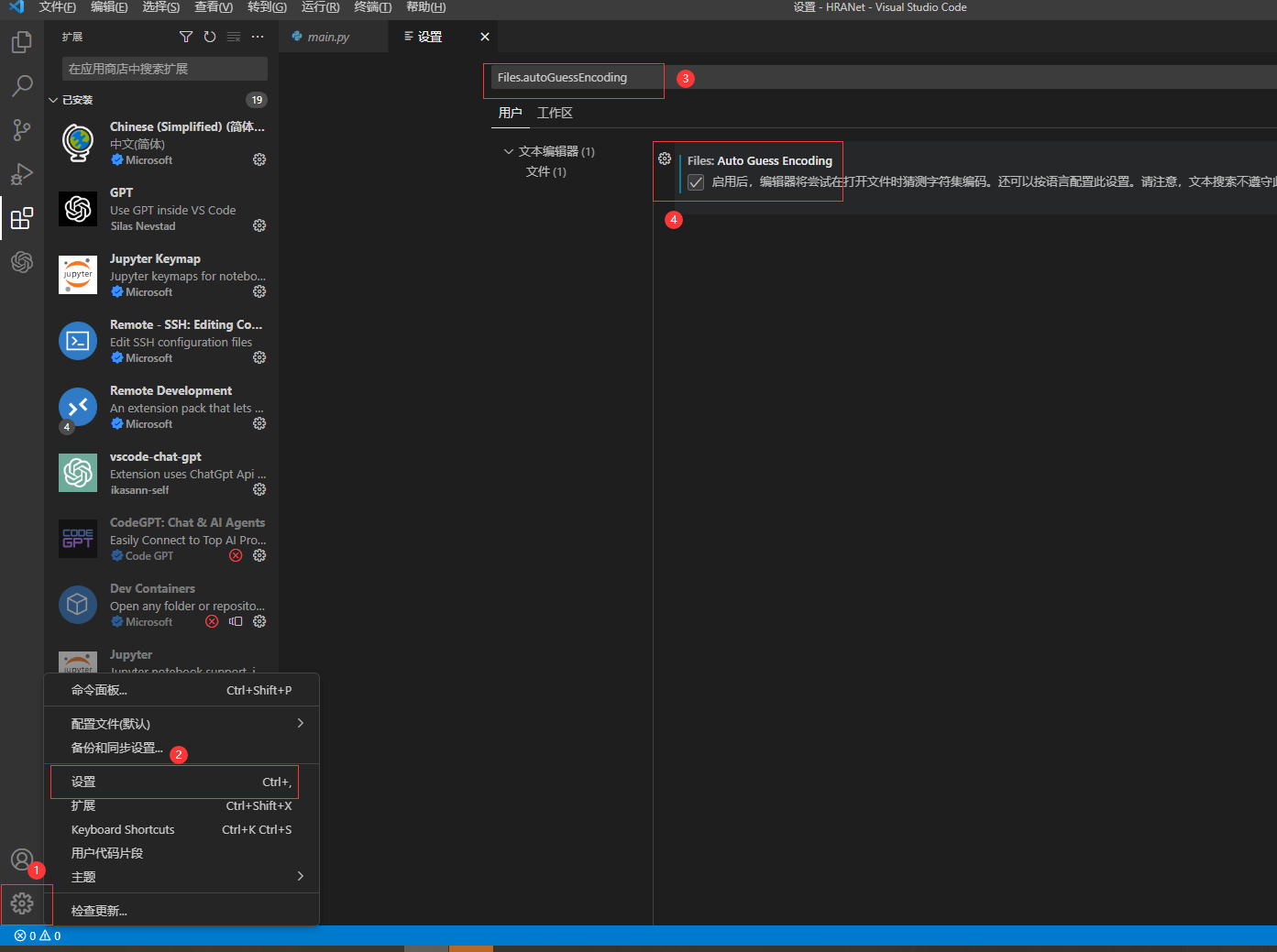Viewport: 1277px width, 952px height.
Task: Open gear for Chinese (Simplified) extension
Action: point(259,159)
